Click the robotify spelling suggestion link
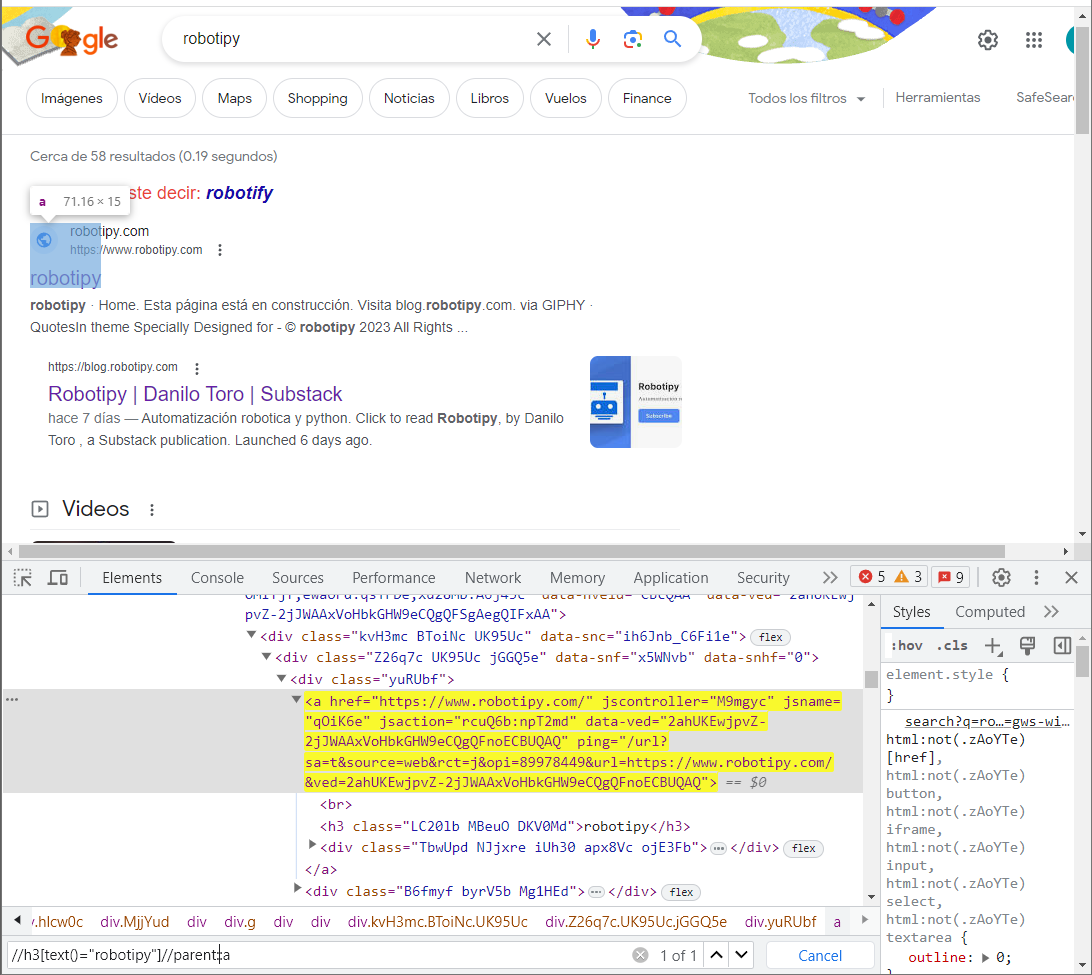 click(239, 192)
